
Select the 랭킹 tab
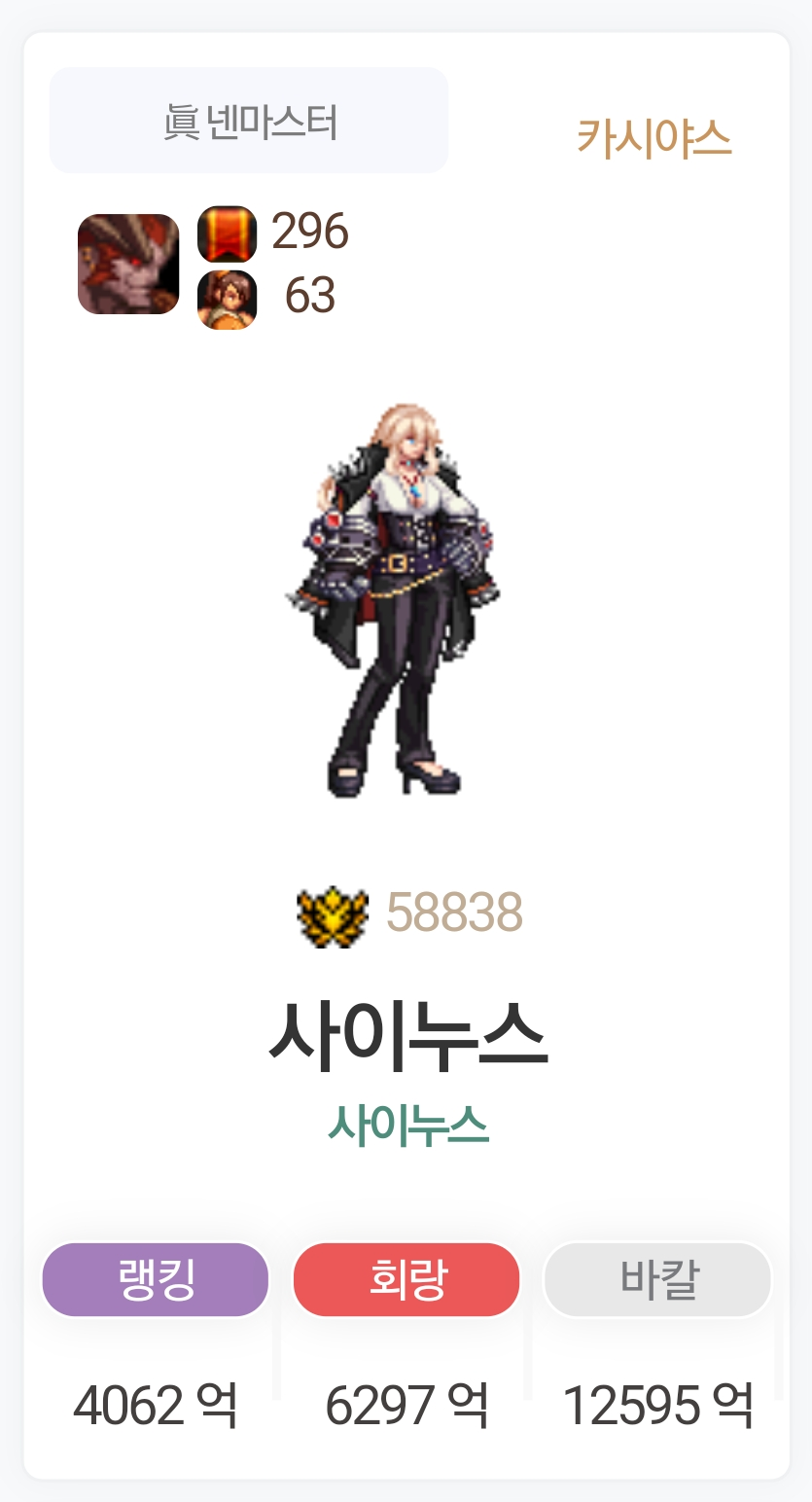(x=155, y=1279)
